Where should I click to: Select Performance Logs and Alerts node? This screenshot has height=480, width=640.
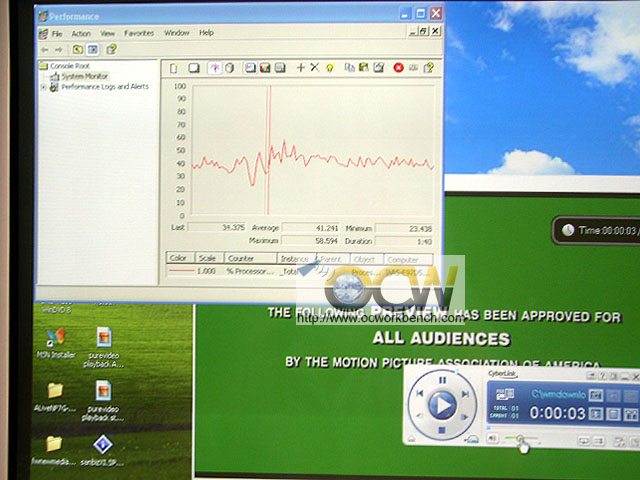105,87
